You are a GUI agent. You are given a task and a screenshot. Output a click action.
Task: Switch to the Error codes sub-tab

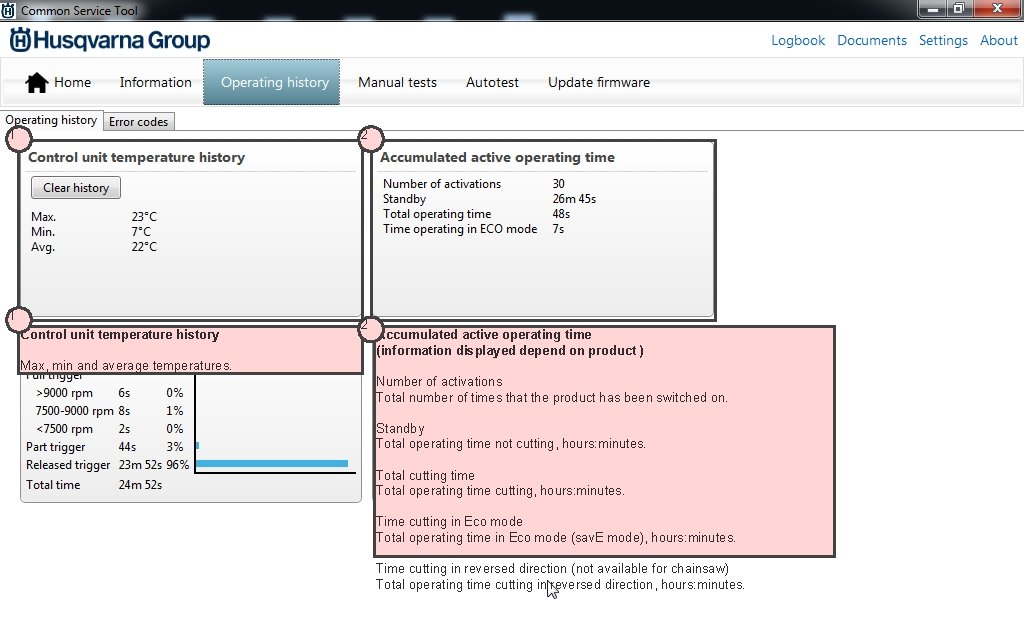click(x=138, y=121)
